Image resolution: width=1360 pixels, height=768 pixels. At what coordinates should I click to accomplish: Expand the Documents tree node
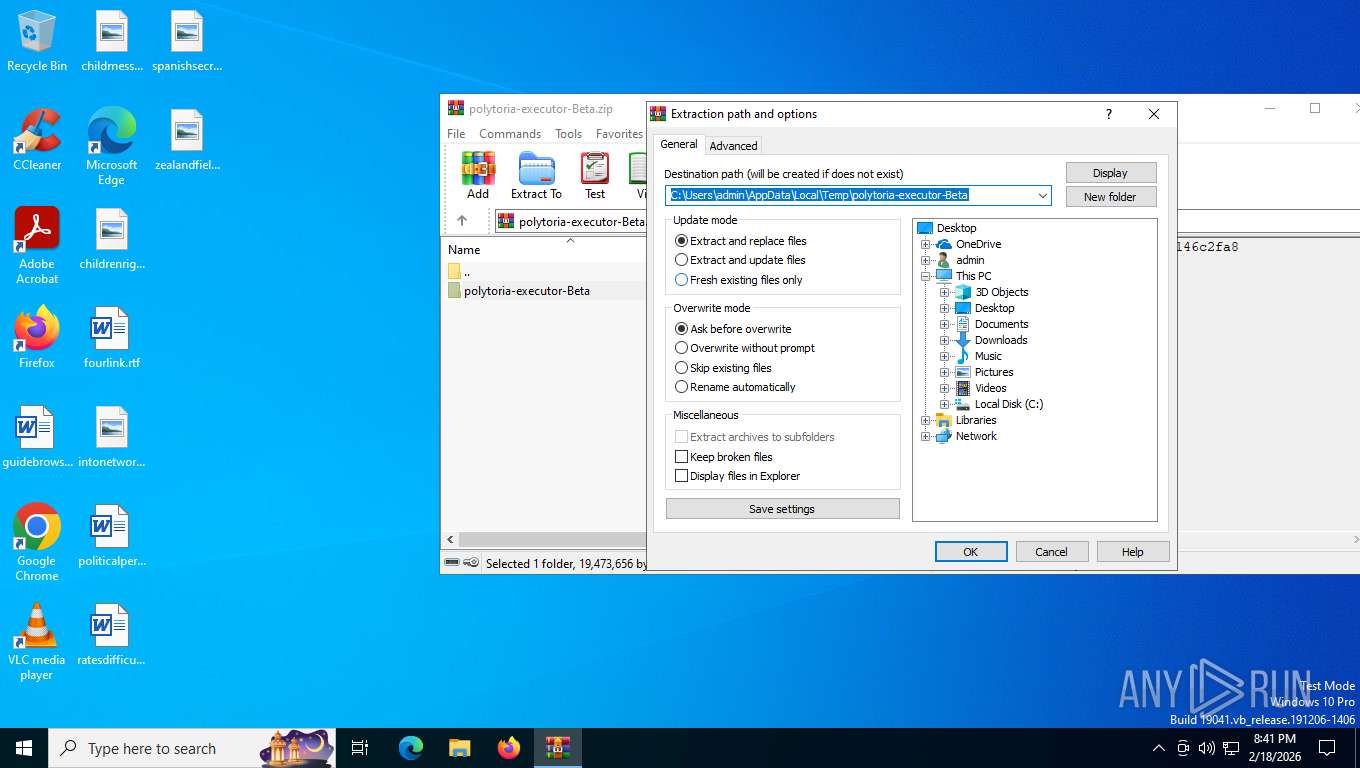945,324
